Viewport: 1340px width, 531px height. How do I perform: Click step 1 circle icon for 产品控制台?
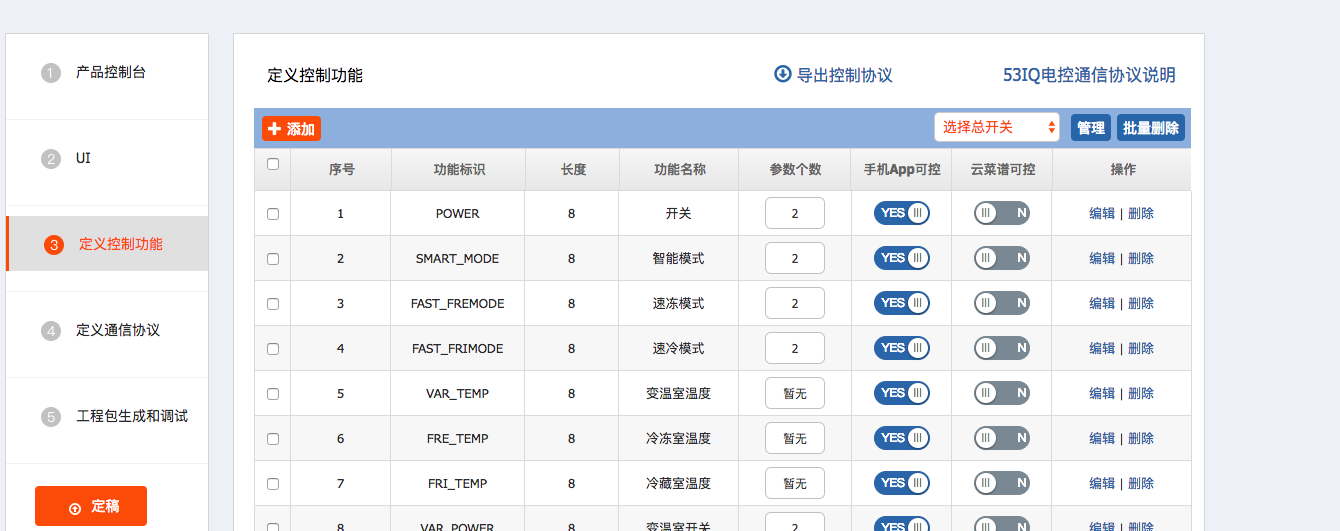(x=51, y=73)
